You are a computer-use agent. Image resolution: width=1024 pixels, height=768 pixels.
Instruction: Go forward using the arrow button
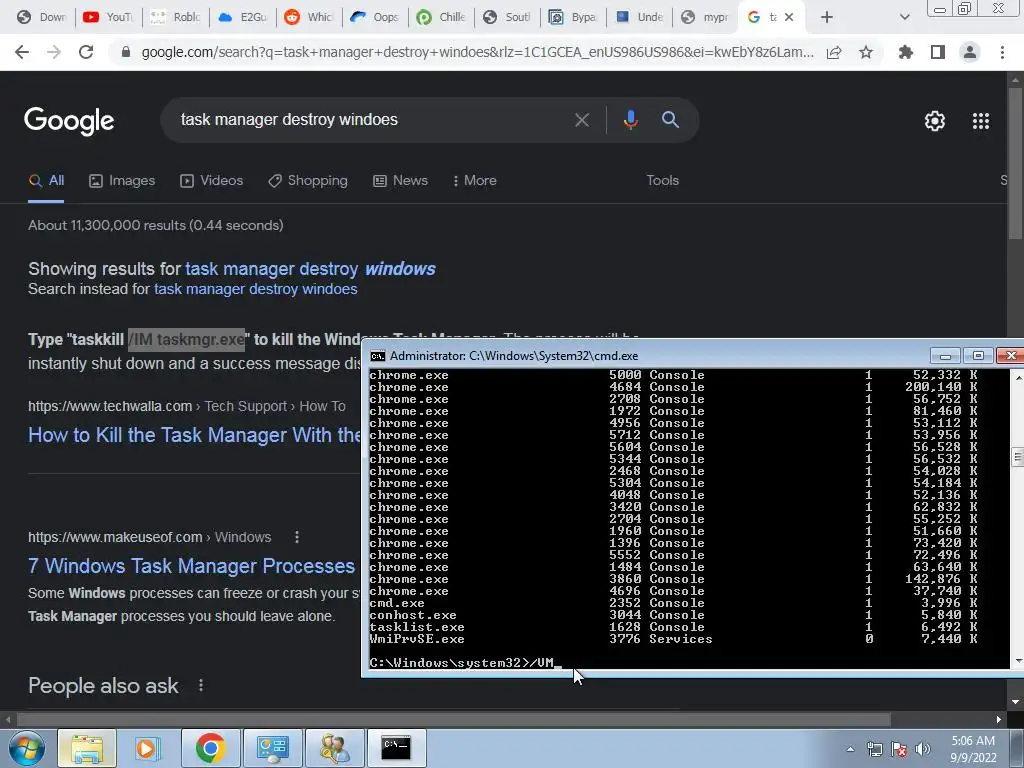point(54,52)
